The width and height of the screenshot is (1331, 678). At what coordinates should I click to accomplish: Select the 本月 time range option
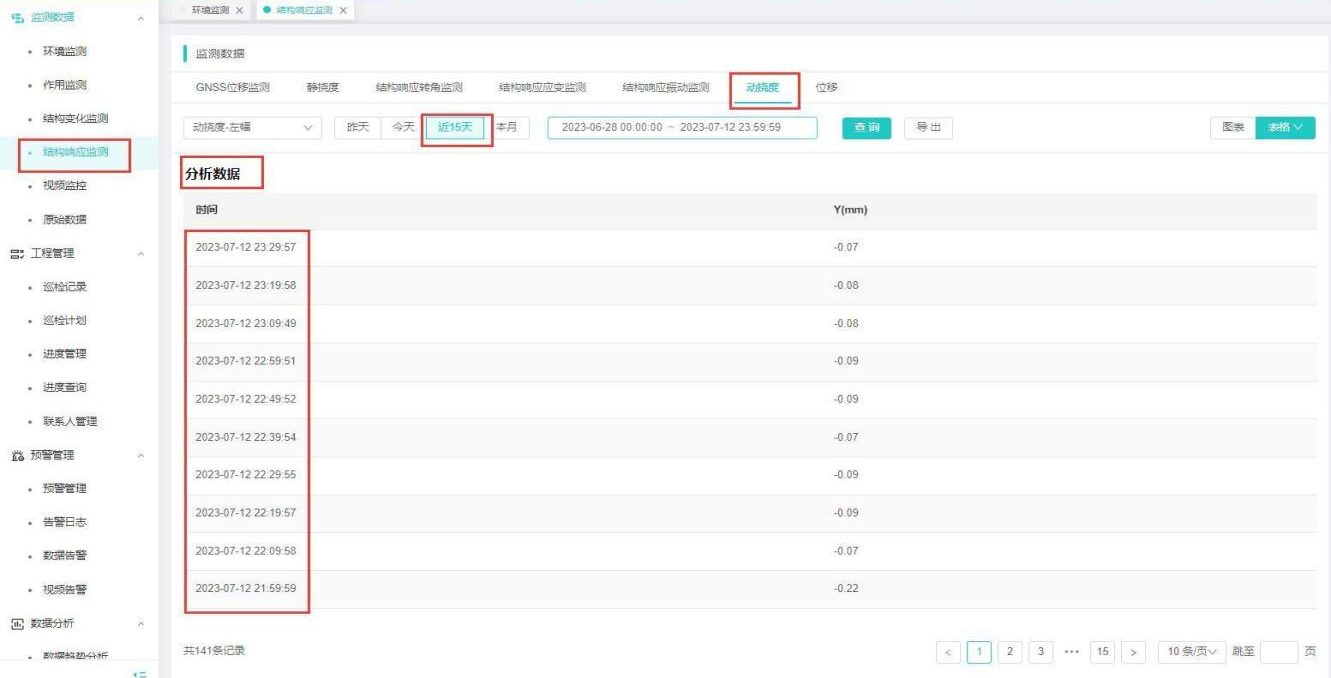507,128
